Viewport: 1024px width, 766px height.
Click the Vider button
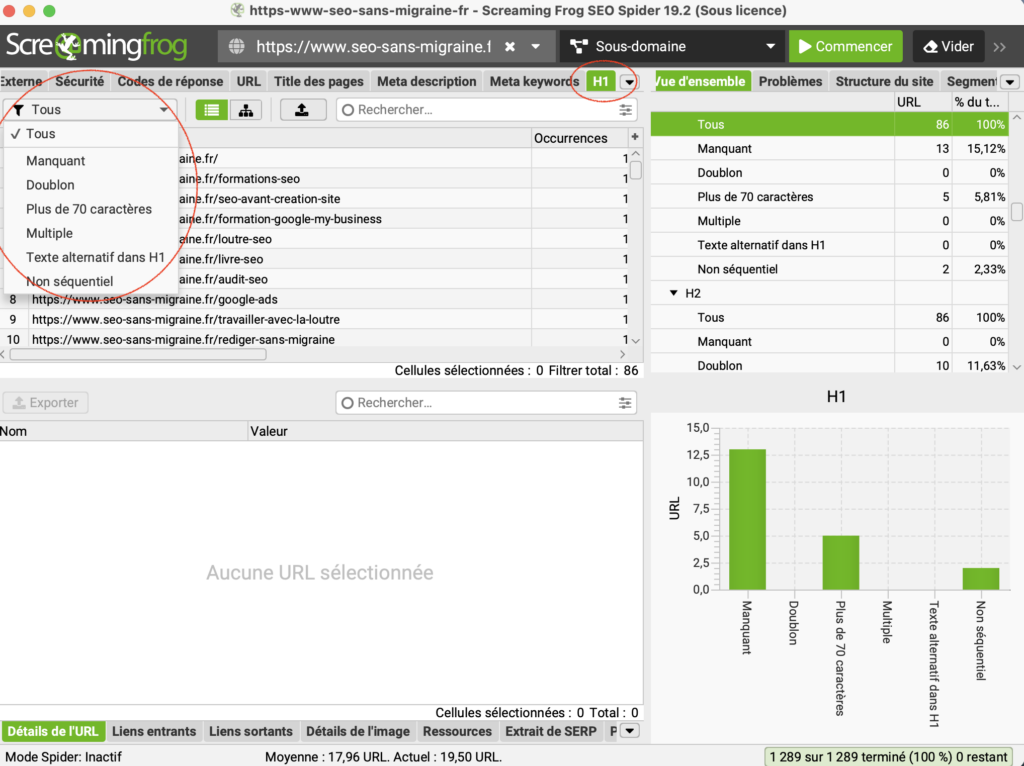(x=948, y=46)
